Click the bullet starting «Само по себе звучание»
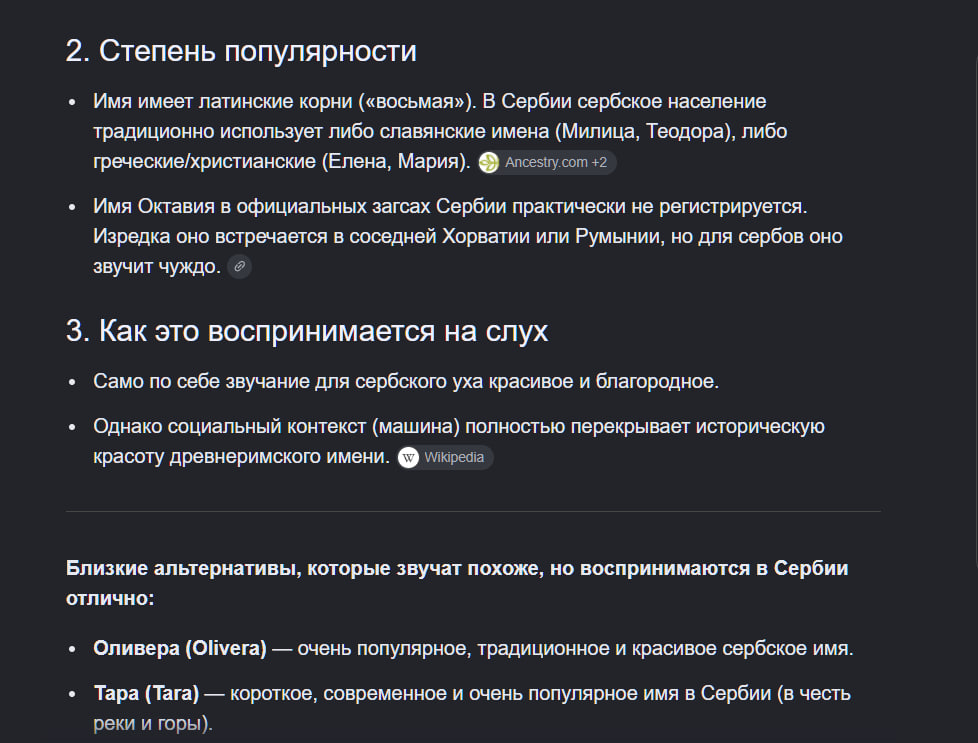978x743 pixels. 406,381
